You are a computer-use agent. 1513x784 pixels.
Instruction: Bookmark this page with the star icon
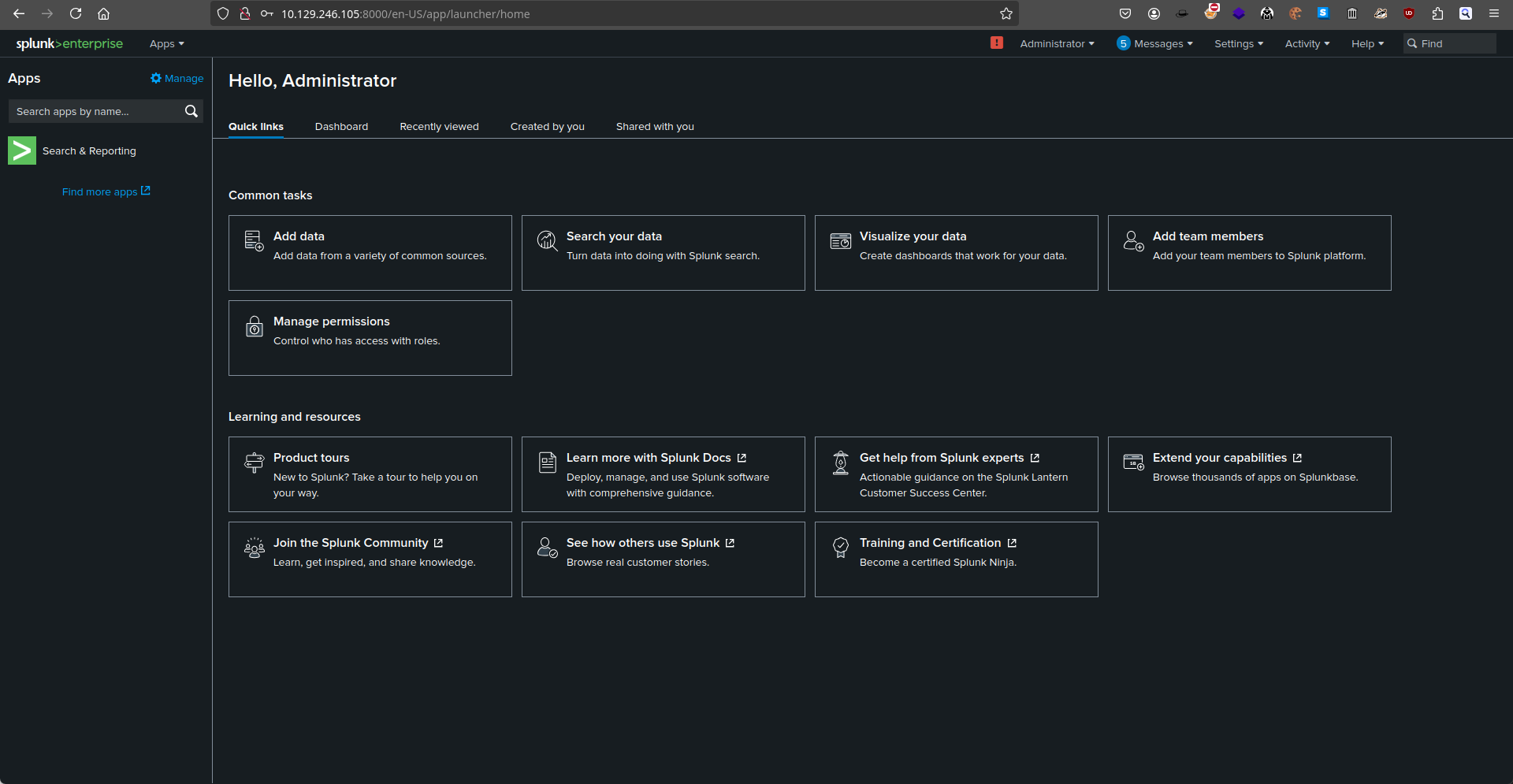tap(1006, 13)
